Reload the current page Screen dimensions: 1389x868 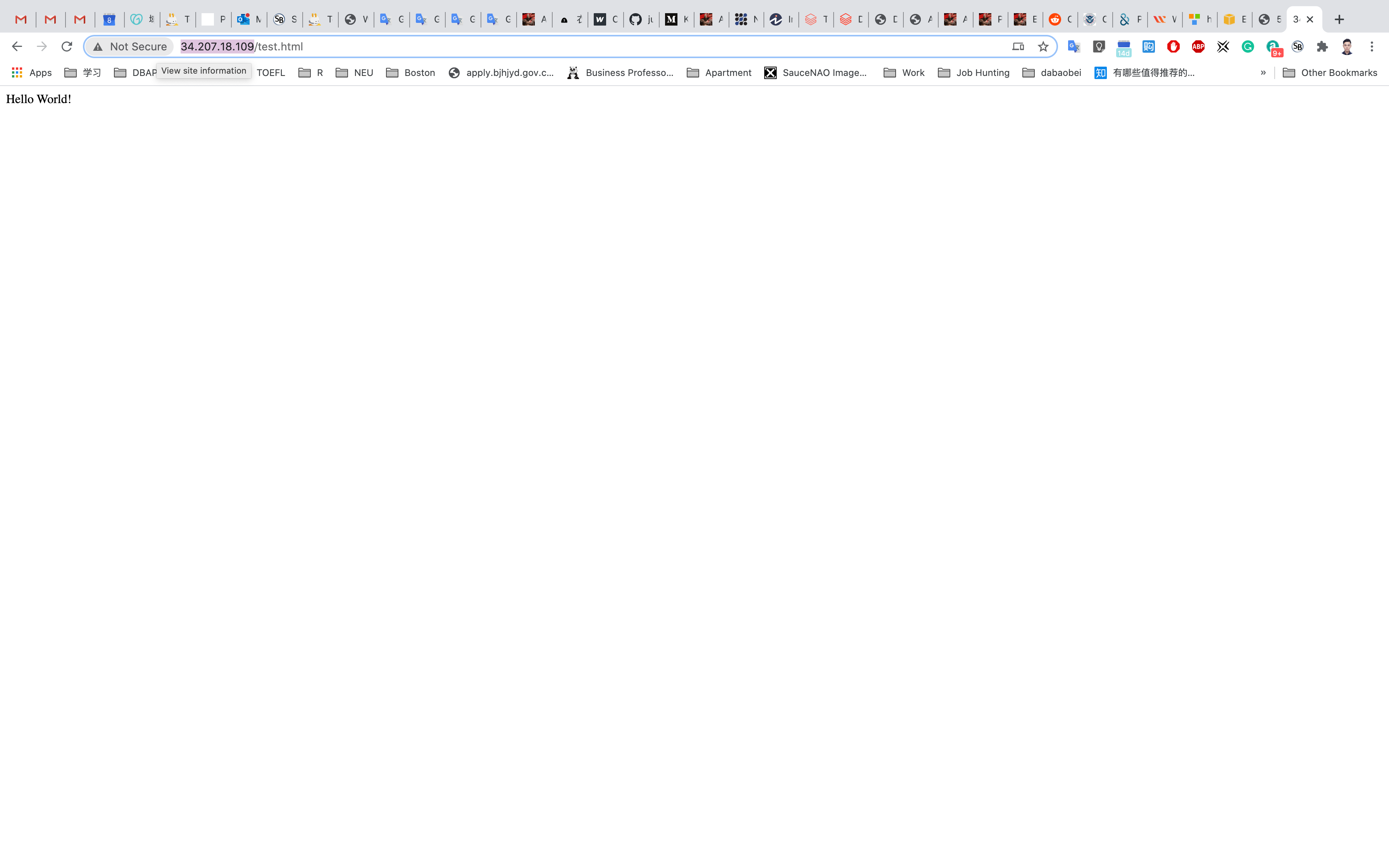[67, 46]
